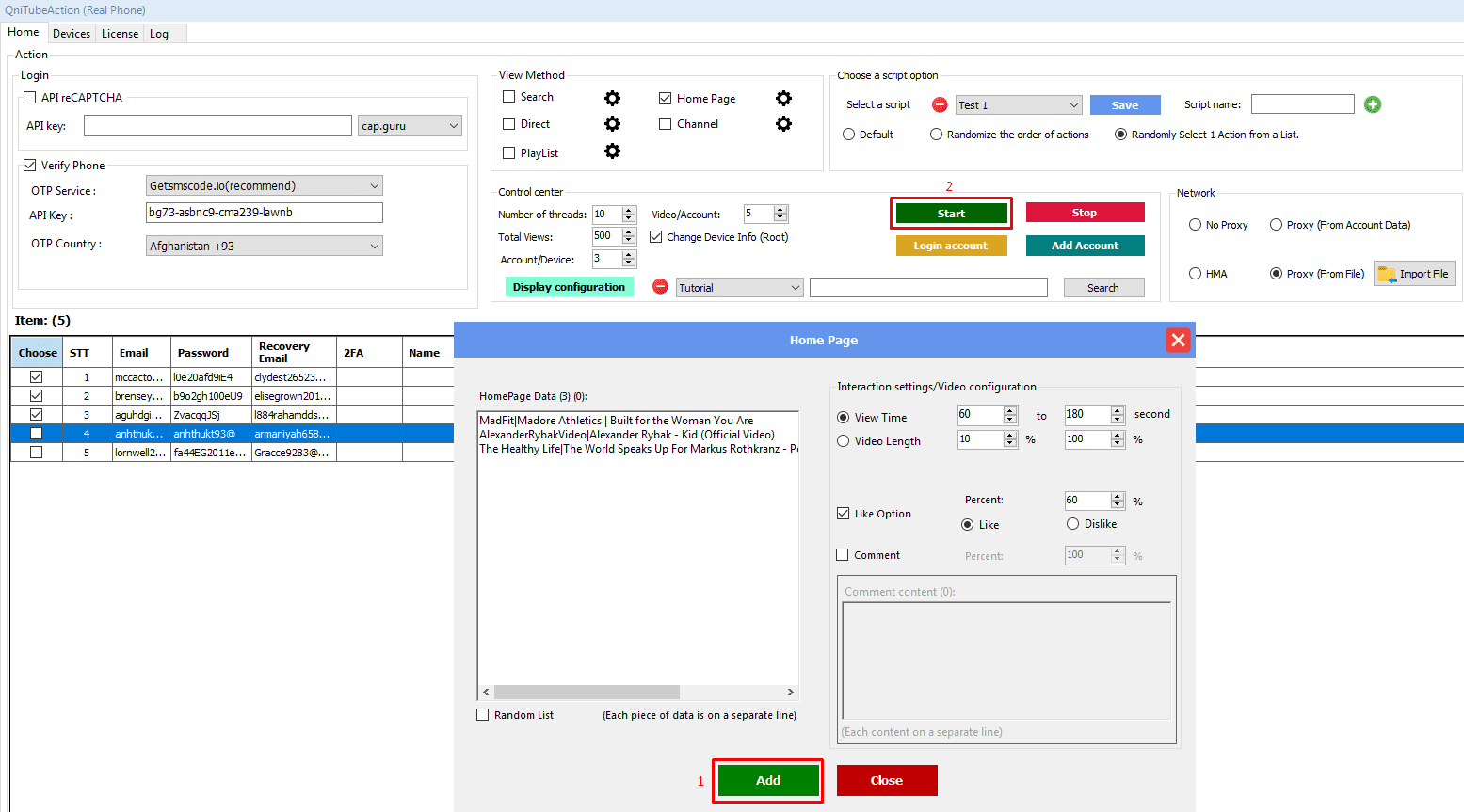Viewport: 1464px width, 812px height.
Task: Increase Like Percent stepper value
Action: pyautogui.click(x=1118, y=496)
